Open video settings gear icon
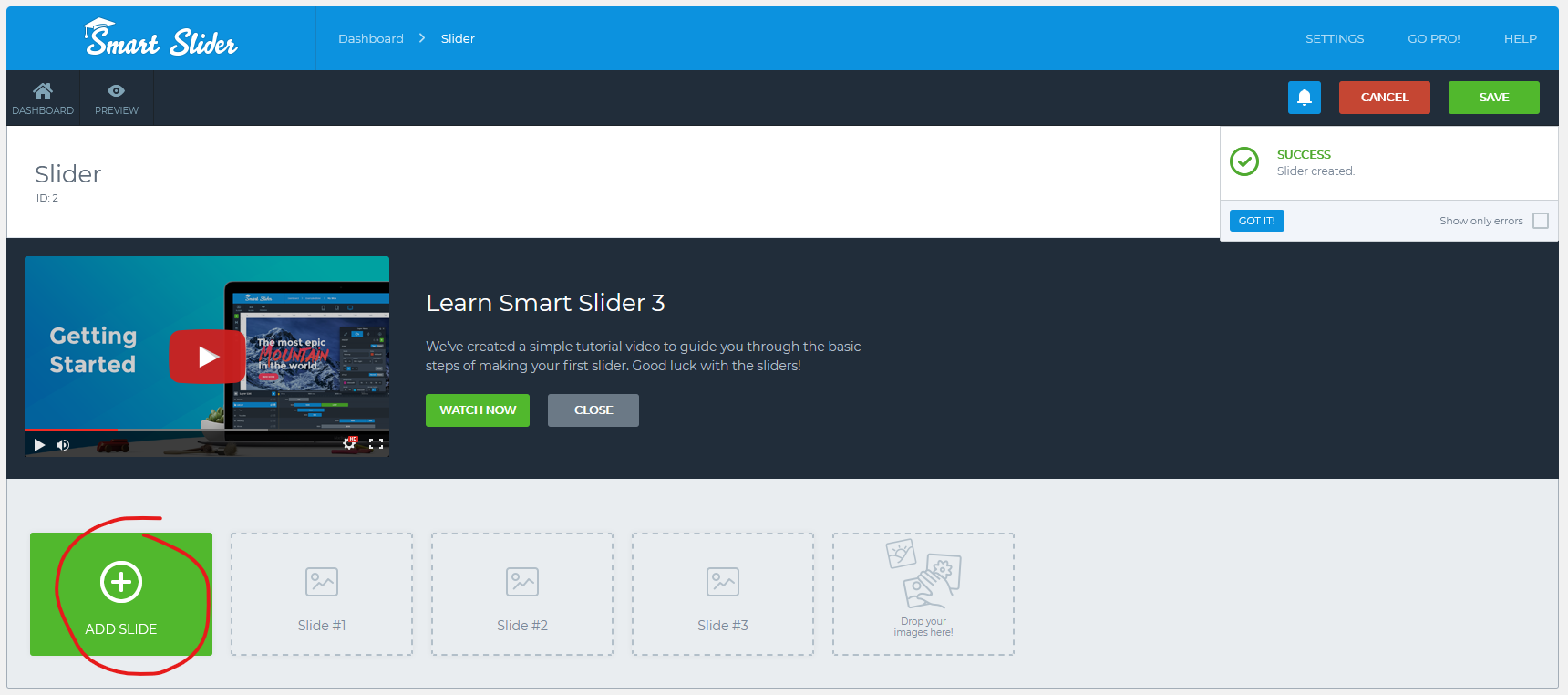1568x695 pixels. (x=350, y=443)
